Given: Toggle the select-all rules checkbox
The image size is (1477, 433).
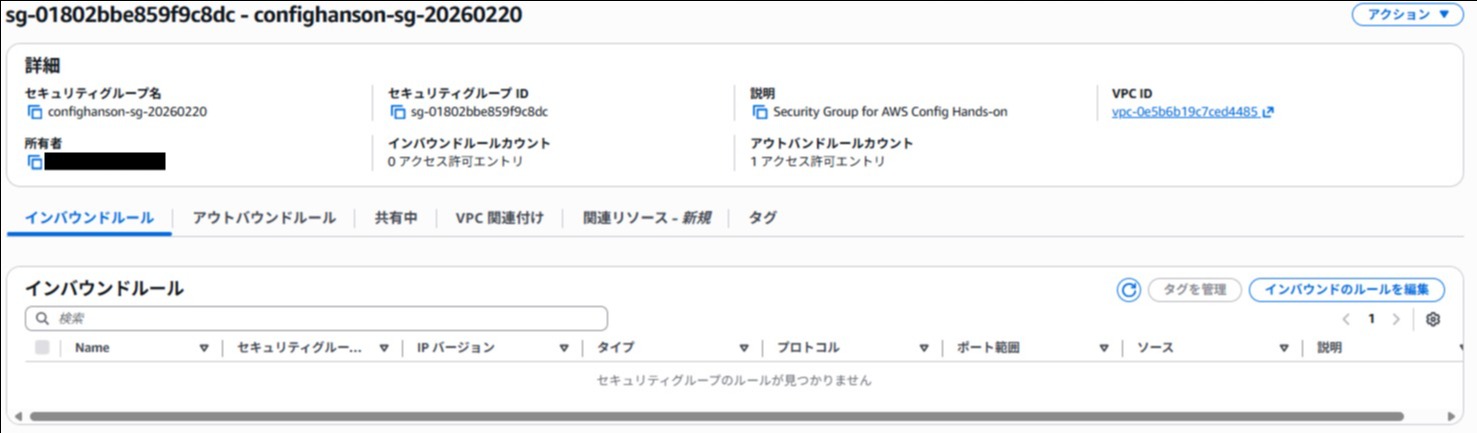Looking at the screenshot, I should coord(42,348).
